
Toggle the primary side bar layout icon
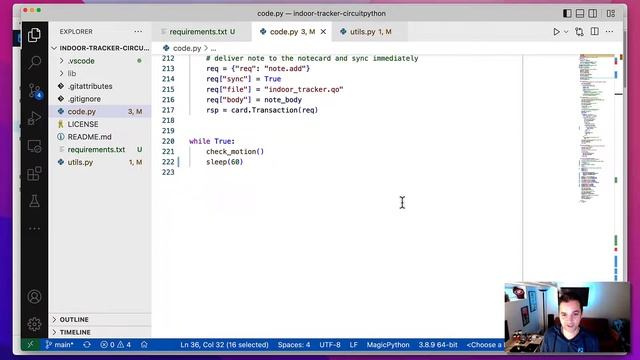point(567,13)
